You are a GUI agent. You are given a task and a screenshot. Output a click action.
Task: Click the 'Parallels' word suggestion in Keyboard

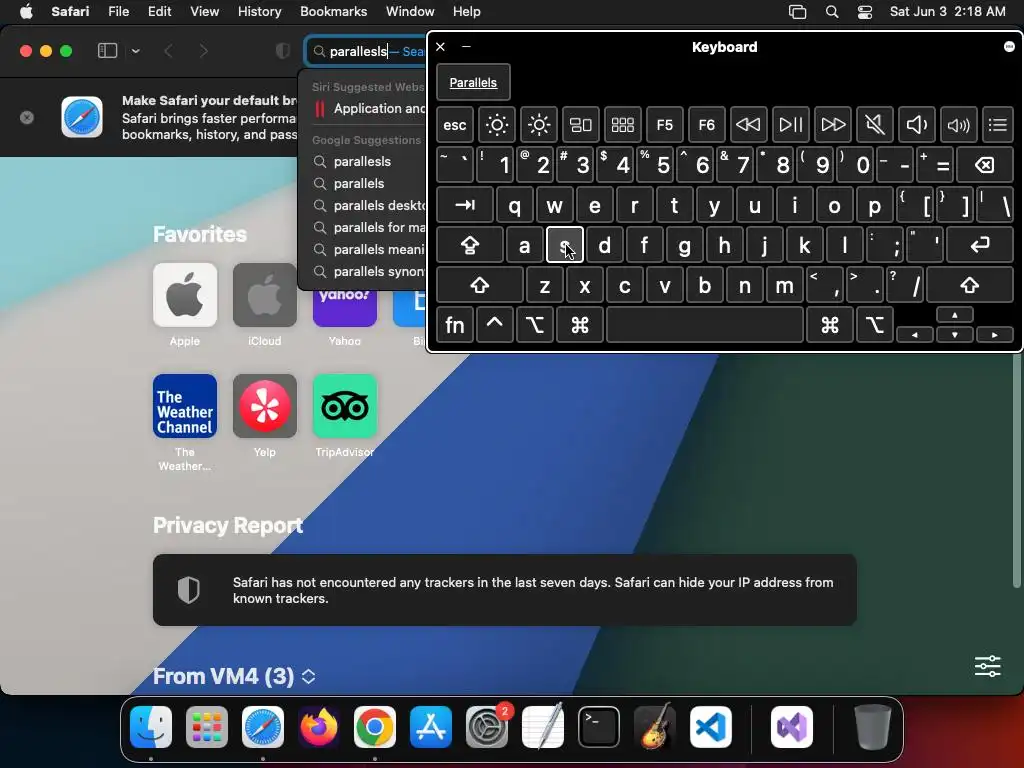473,83
